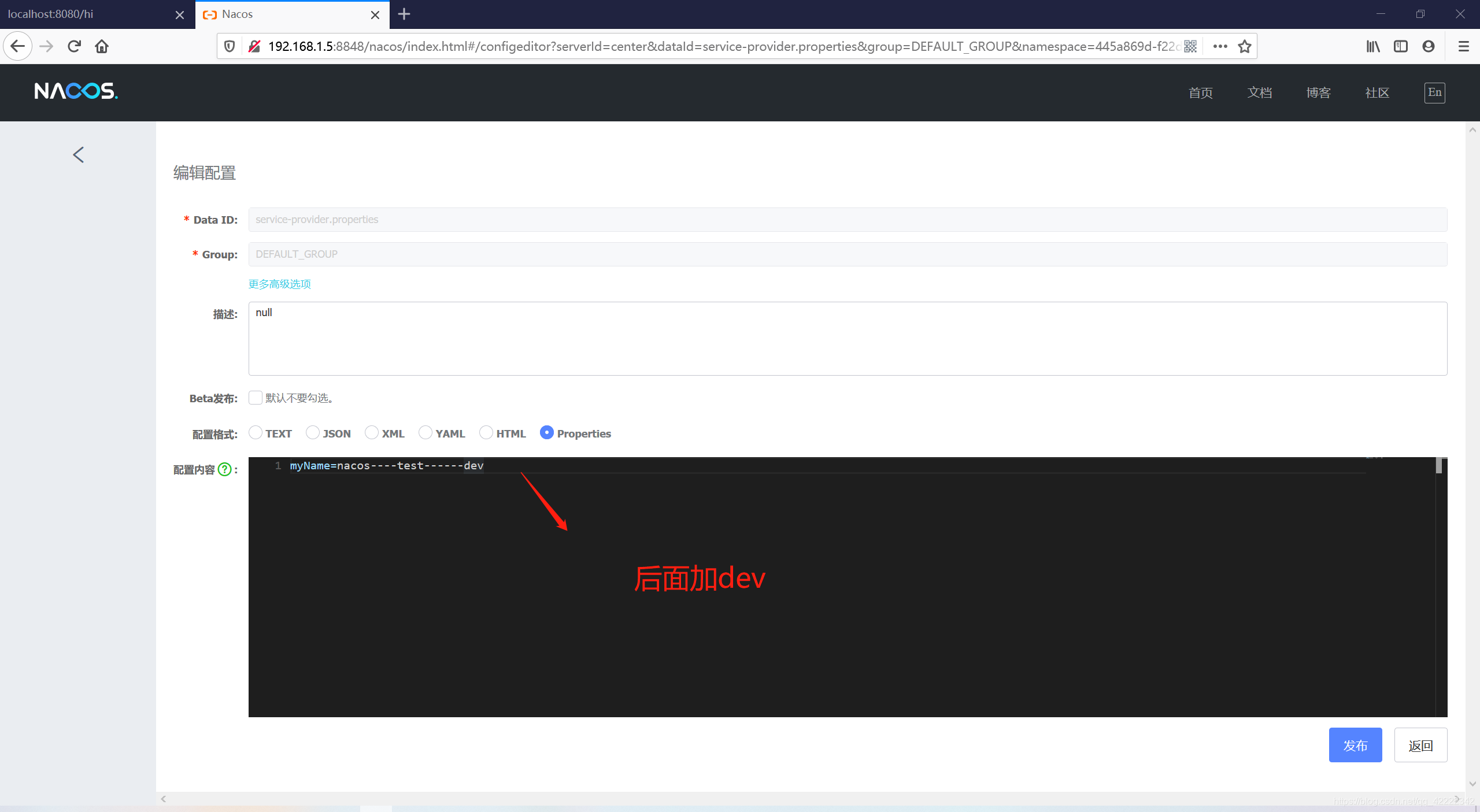Select the JSON format radio button

(313, 432)
